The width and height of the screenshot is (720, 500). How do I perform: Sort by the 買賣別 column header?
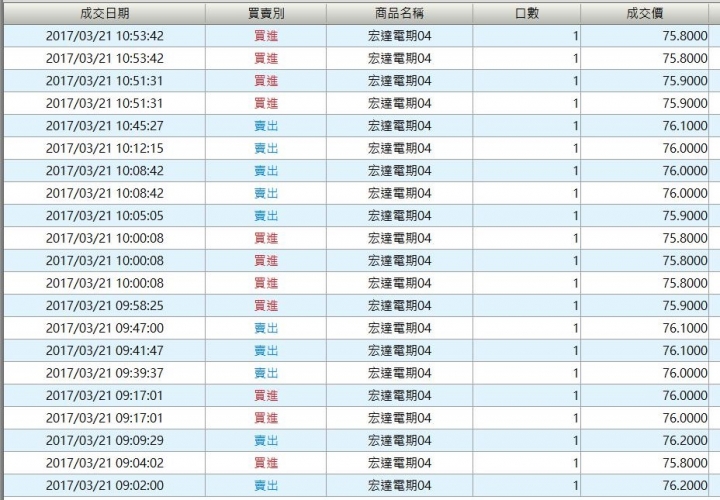coord(266,13)
